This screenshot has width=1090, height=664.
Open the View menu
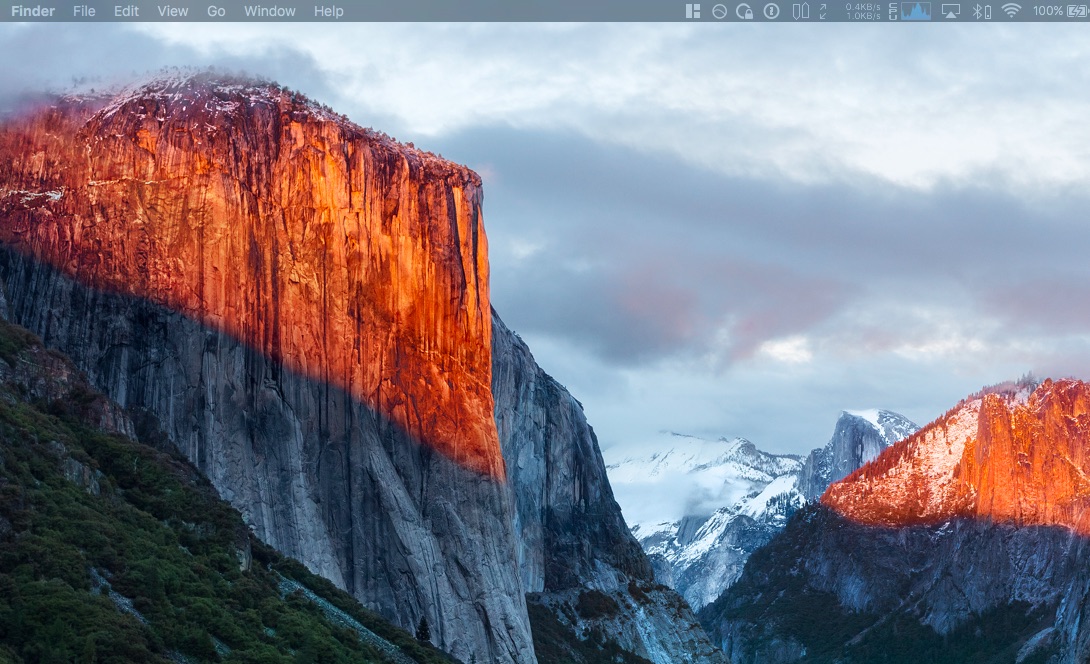(172, 11)
